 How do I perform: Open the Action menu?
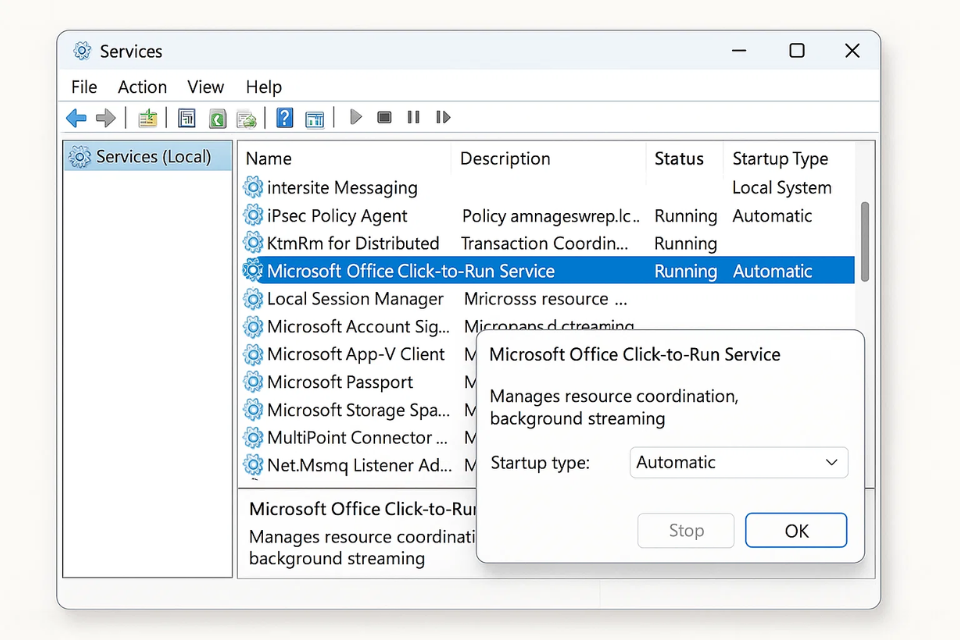(141, 87)
